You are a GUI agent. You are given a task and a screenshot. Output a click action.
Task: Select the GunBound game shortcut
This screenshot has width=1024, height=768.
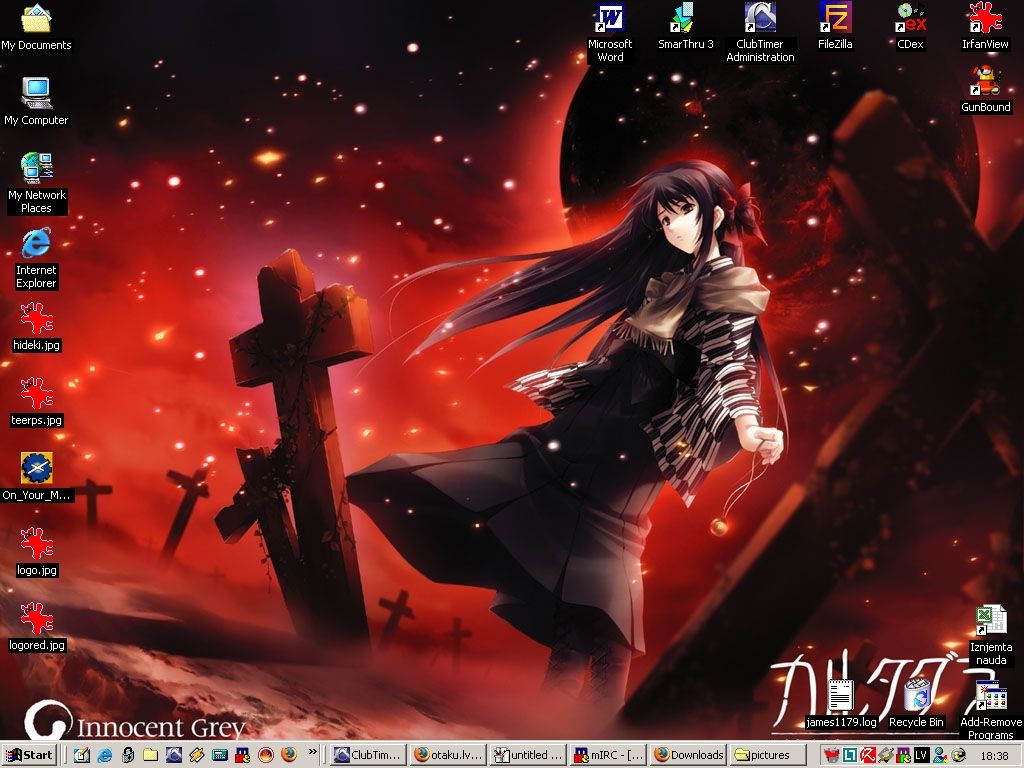985,89
